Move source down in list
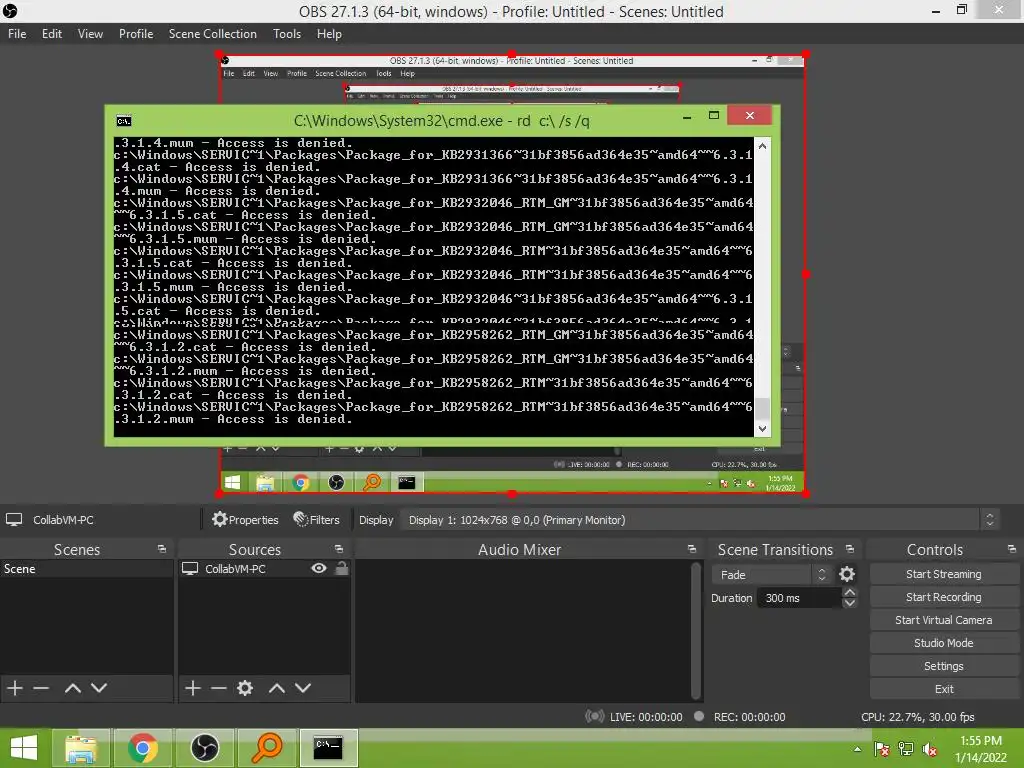Viewport: 1024px width, 768px height. [x=303, y=688]
